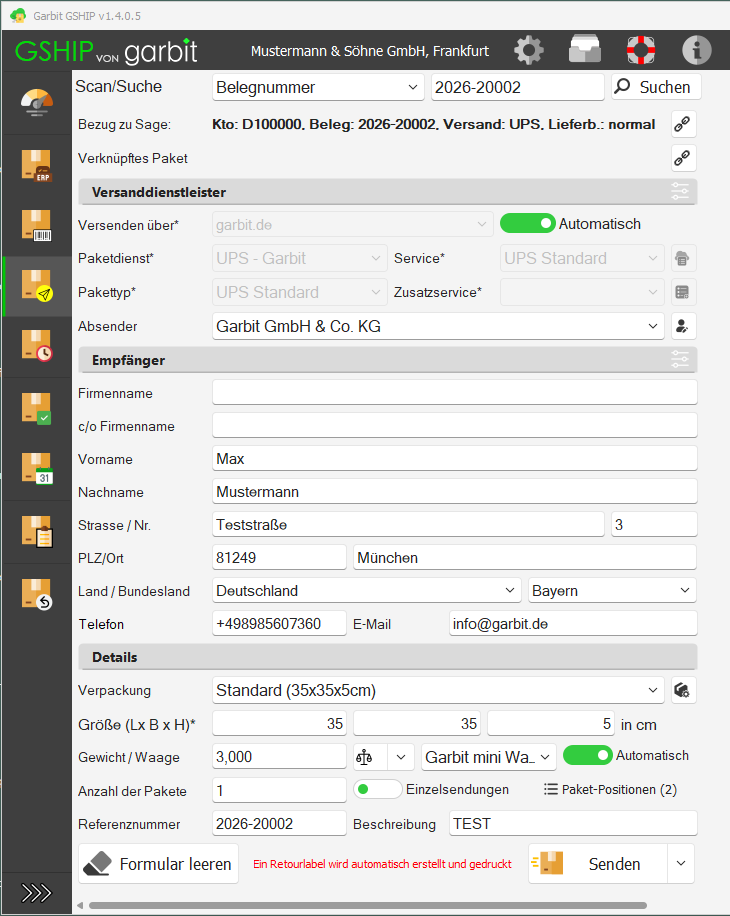Click the Anzahl der Pakete field
Screen dimensions: 730x916
(279, 790)
